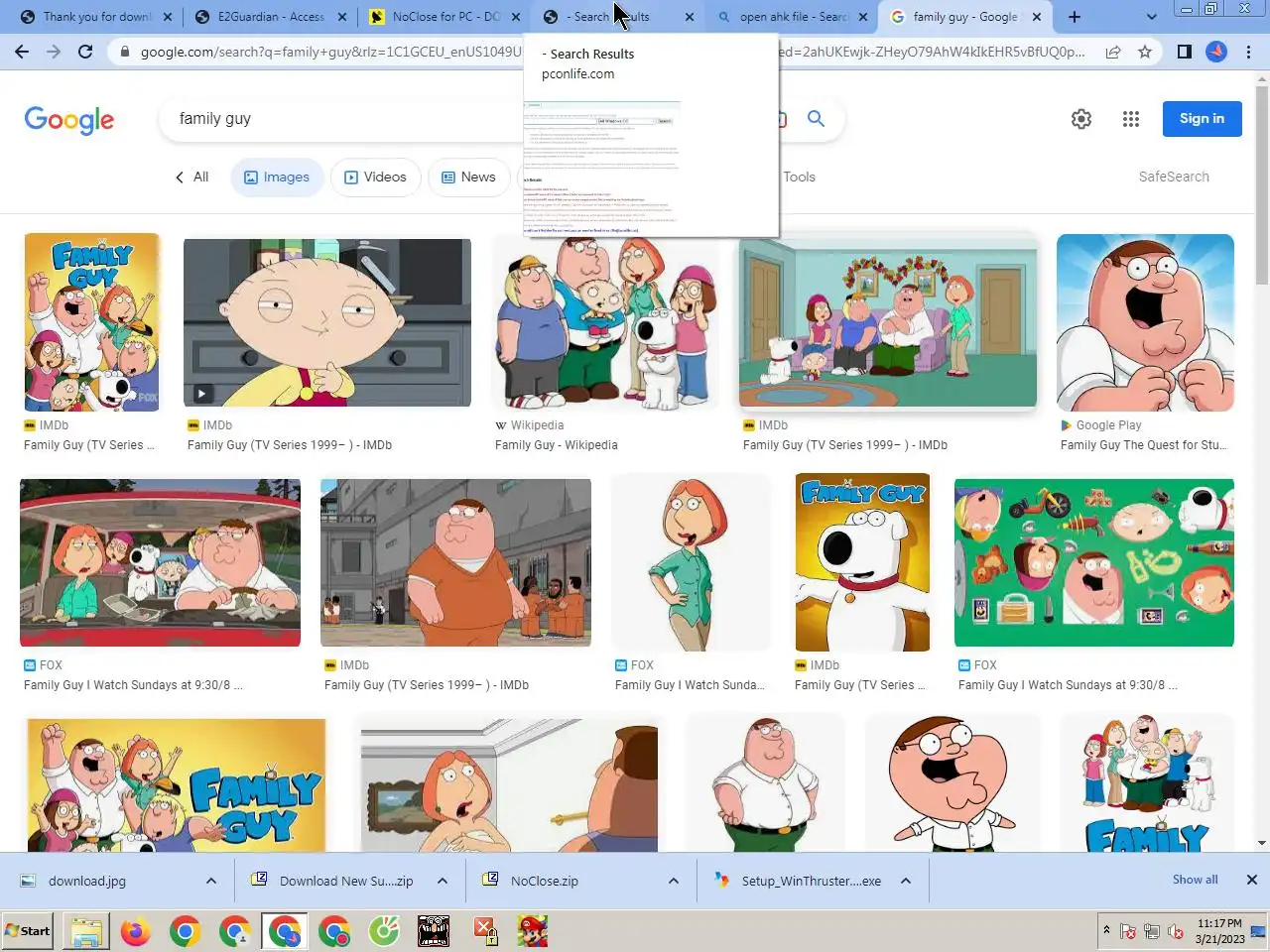Open the Wikipedia Griffin family image
Viewport: 1270px width, 952px height.
coord(606,324)
